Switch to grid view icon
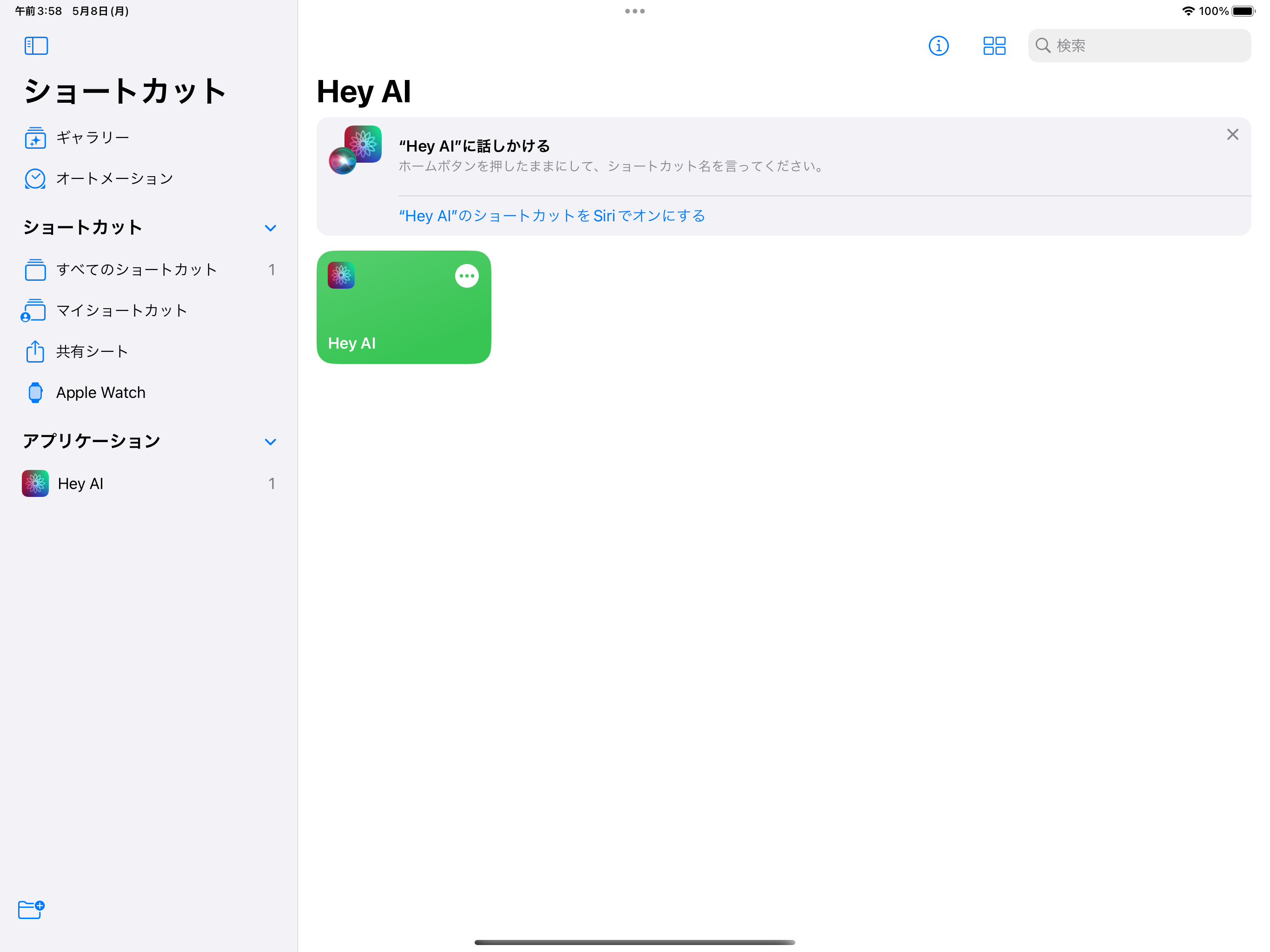1270x952 pixels. [994, 46]
